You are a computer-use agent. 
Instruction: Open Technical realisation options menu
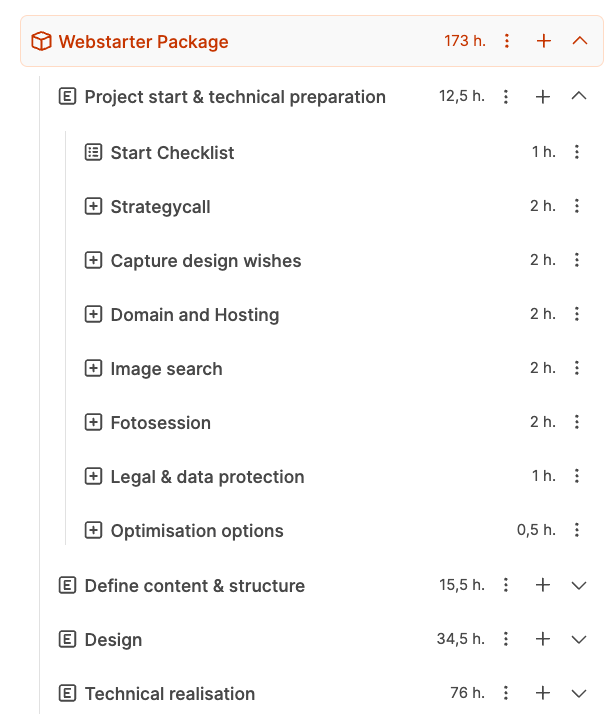click(x=507, y=693)
